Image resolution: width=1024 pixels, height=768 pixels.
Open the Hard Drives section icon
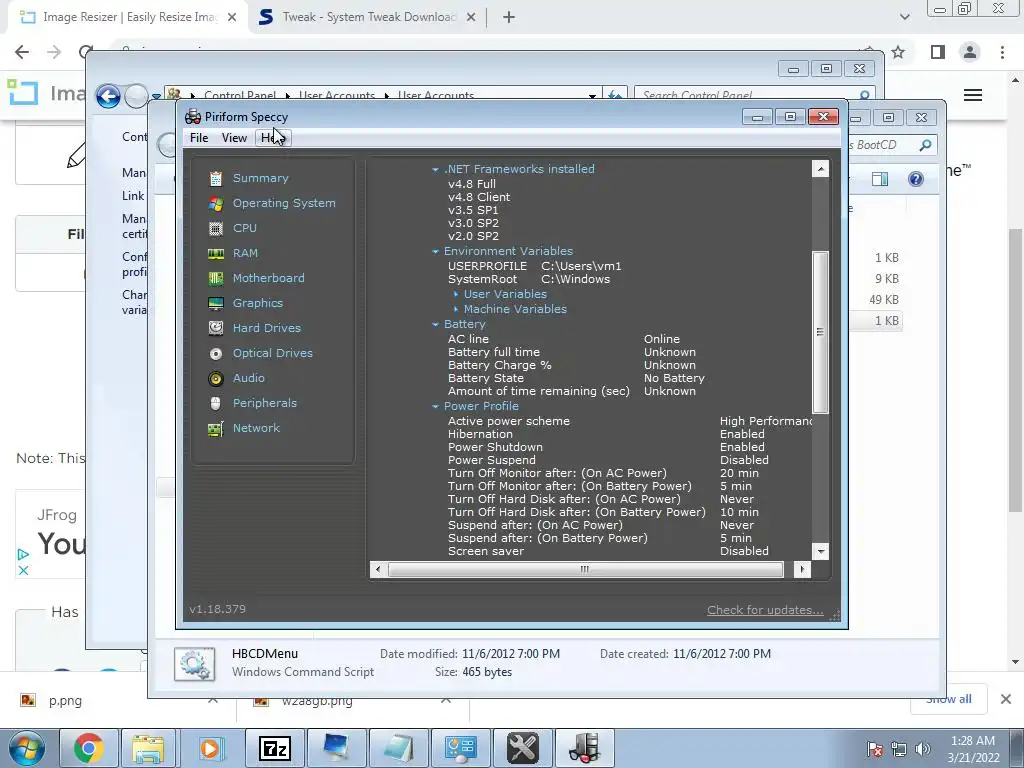216,328
